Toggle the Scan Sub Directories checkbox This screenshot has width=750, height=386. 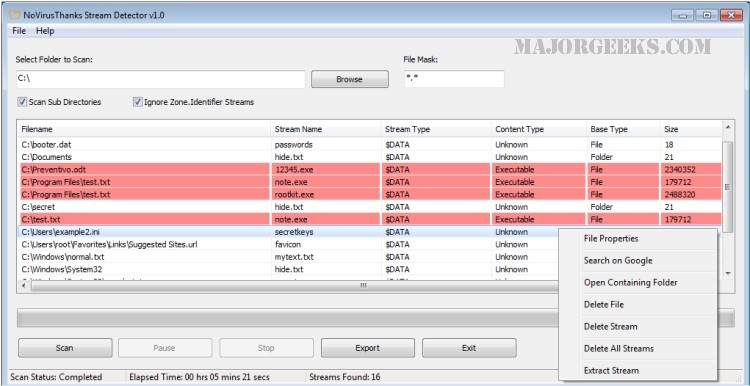[22, 102]
